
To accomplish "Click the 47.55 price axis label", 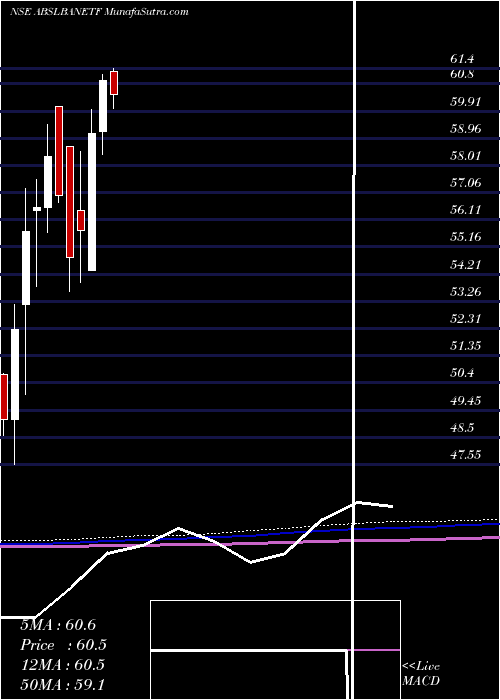I will tap(465, 454).
